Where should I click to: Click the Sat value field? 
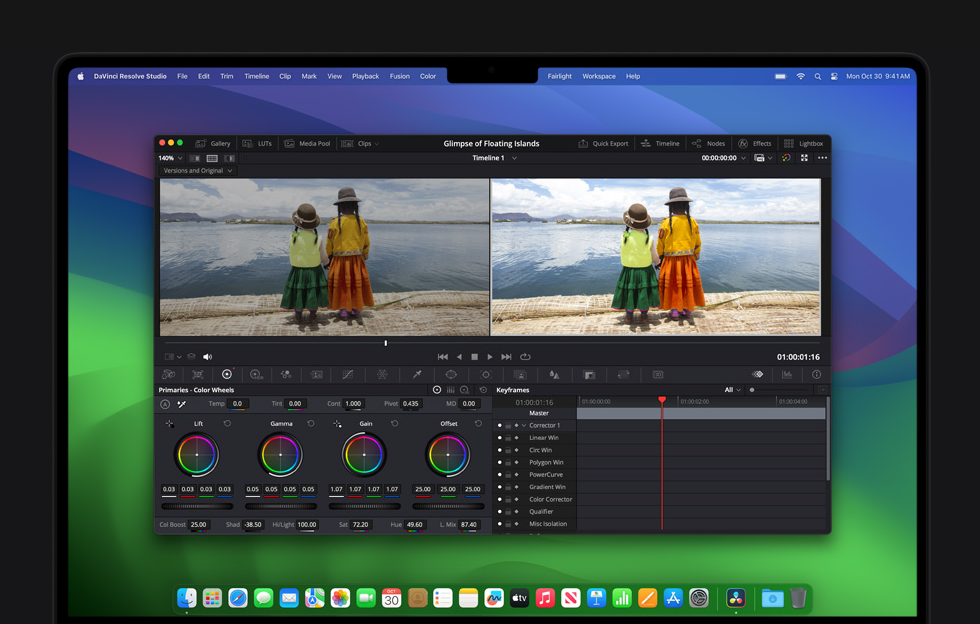point(361,525)
